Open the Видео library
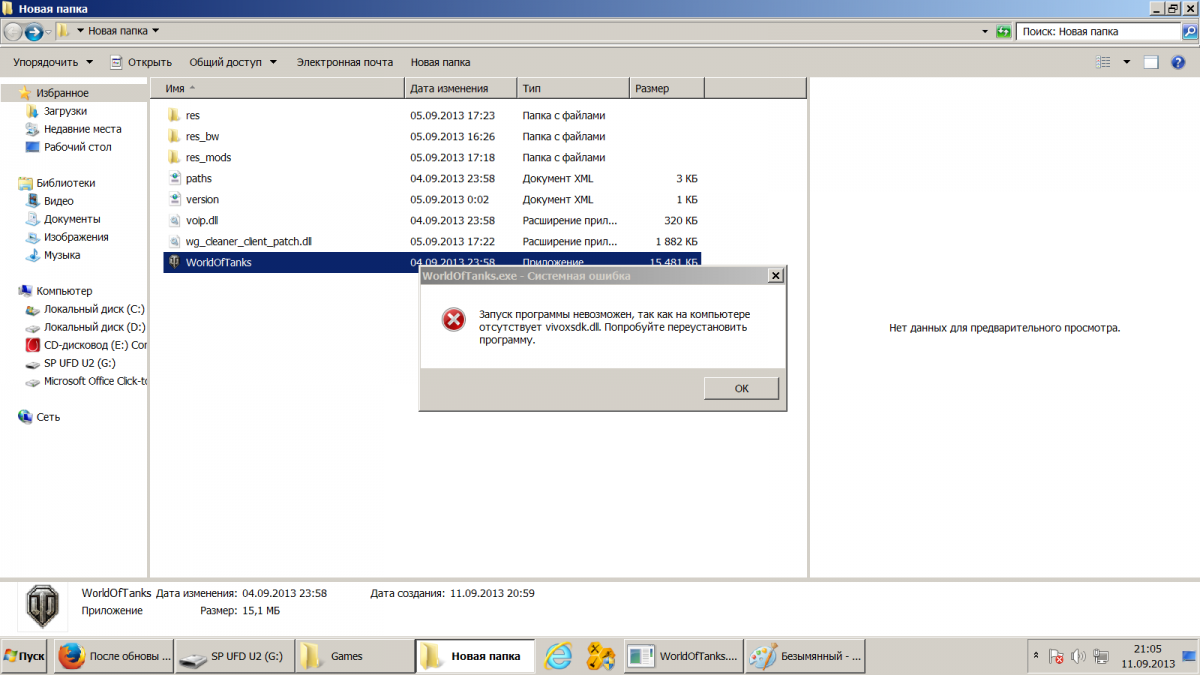 click(x=58, y=201)
